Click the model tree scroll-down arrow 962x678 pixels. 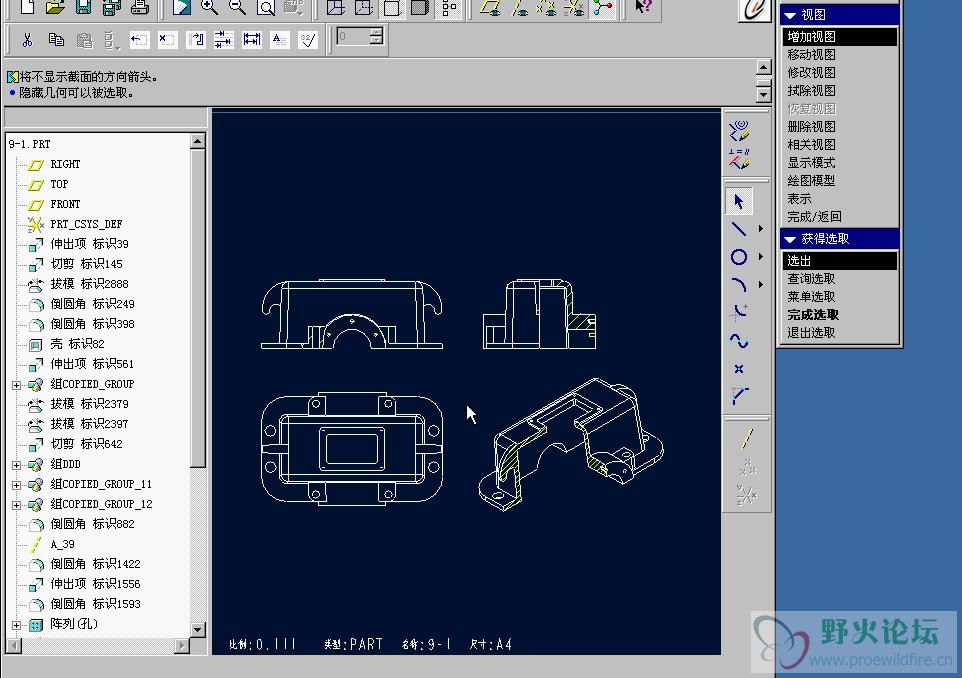(198, 630)
